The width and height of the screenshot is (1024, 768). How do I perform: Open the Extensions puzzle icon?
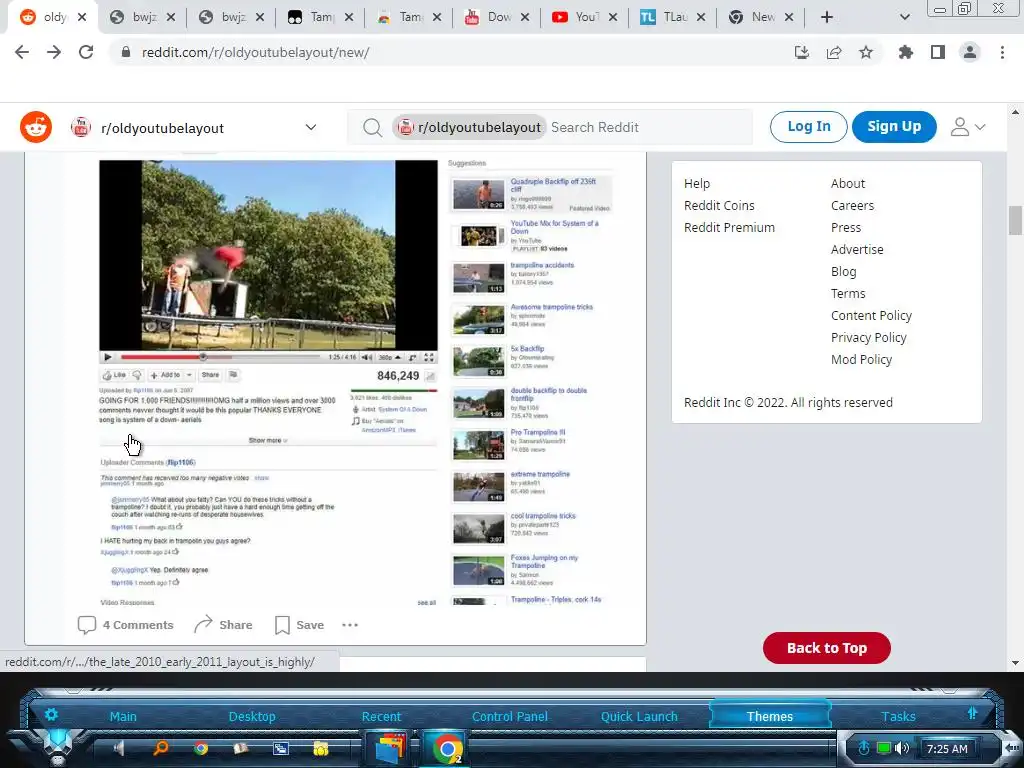(x=906, y=52)
